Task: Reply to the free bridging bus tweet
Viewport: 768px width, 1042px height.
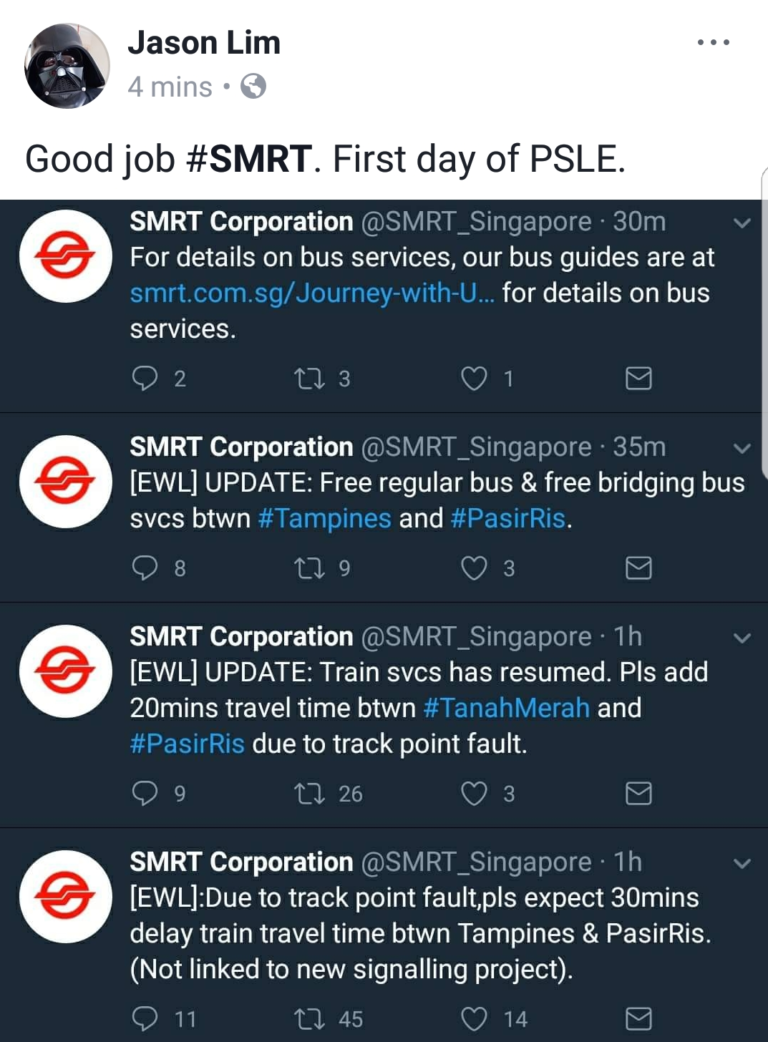Action: click(146, 569)
